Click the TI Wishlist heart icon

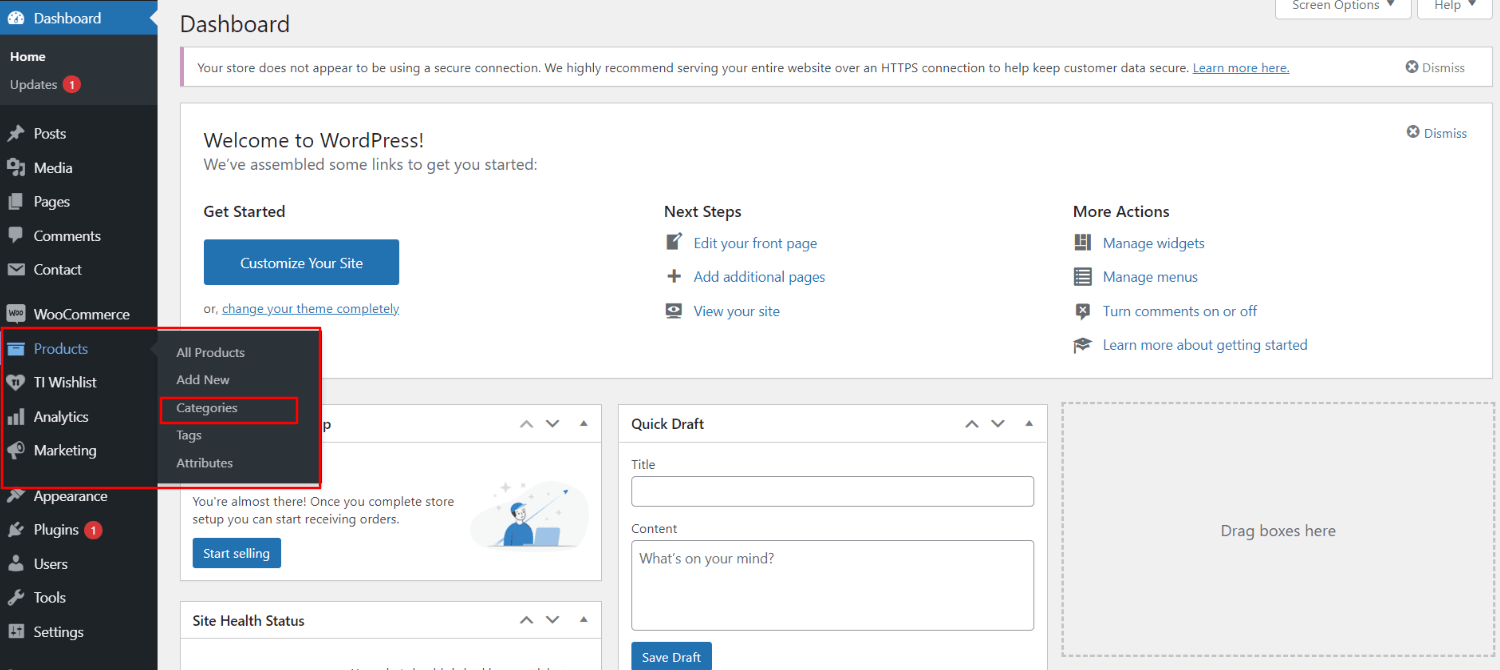[x=15, y=383]
